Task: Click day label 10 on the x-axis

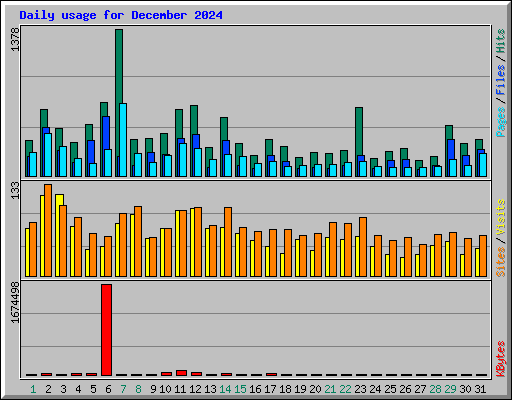Action: [165, 389]
